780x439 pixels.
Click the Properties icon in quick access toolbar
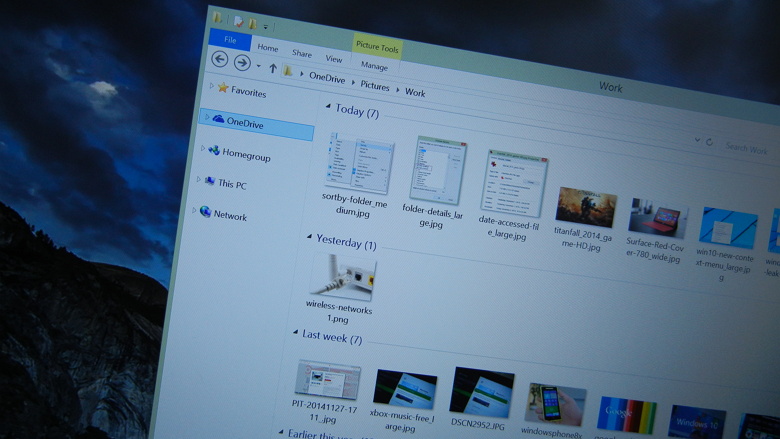[x=237, y=20]
